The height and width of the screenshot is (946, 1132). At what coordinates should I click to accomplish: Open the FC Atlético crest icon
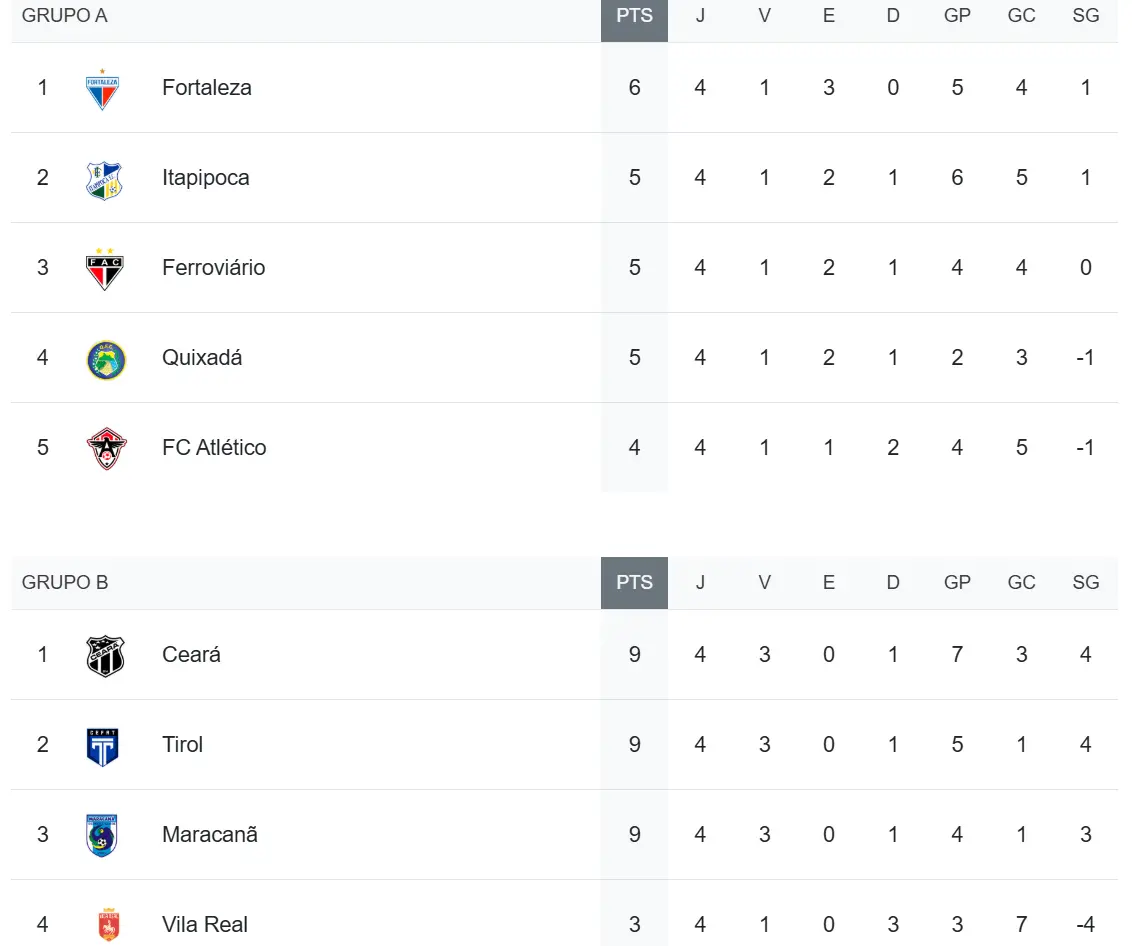pyautogui.click(x=105, y=448)
